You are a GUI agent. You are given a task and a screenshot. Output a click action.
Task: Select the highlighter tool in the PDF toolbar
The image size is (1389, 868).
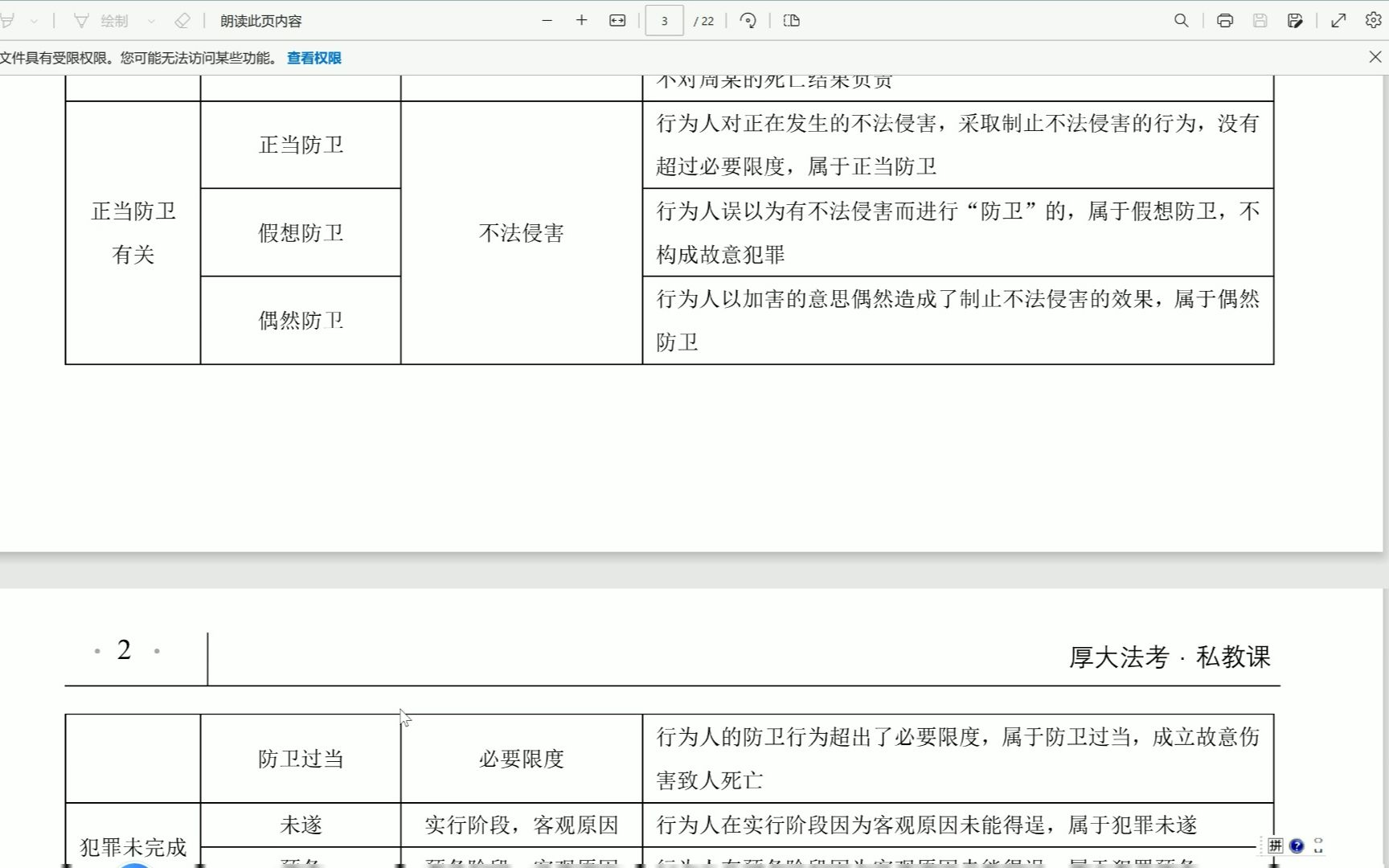(7, 21)
